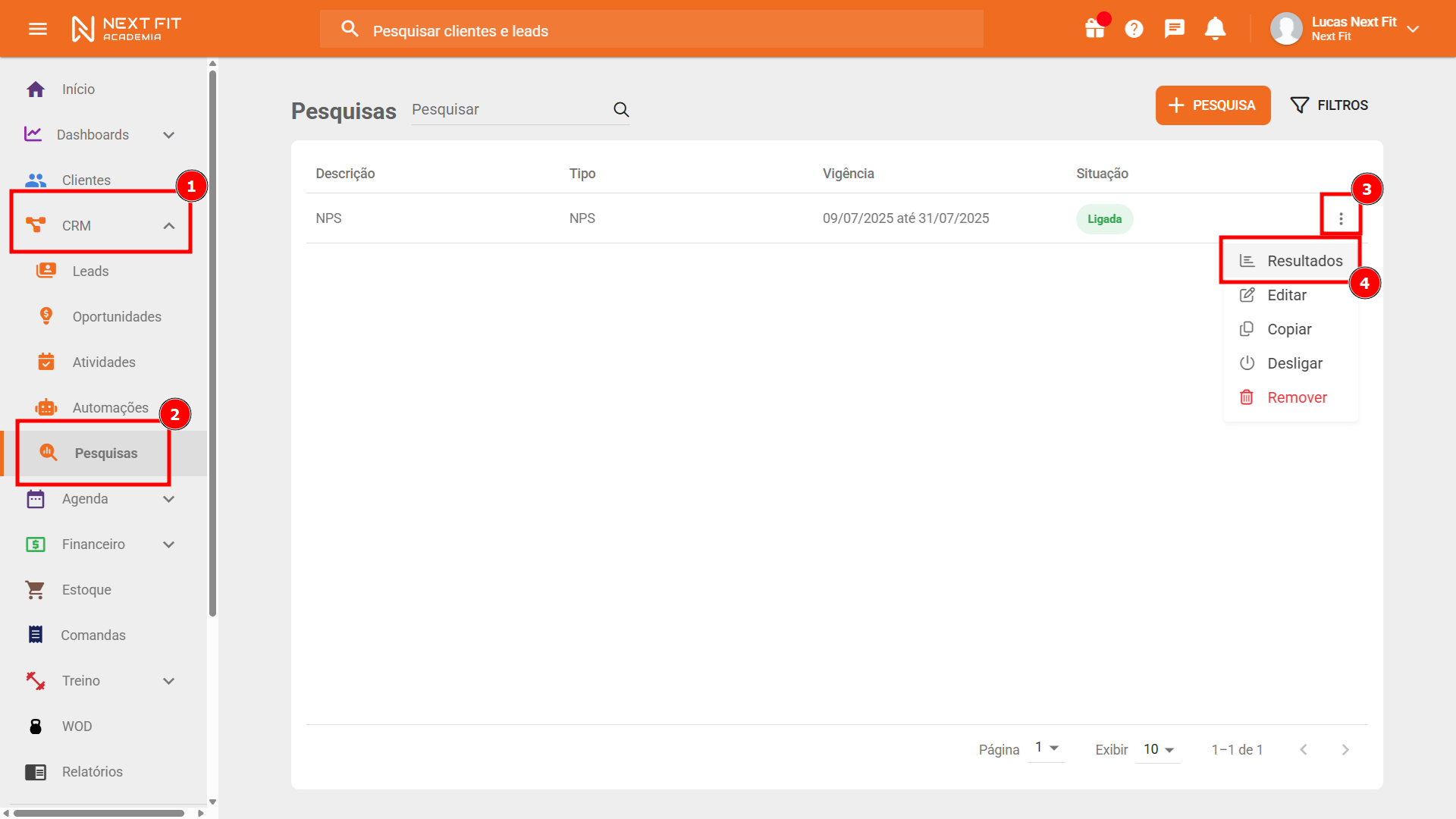This screenshot has height=819, width=1456.
Task: Open the hamburger menu icon
Action: coord(38,29)
